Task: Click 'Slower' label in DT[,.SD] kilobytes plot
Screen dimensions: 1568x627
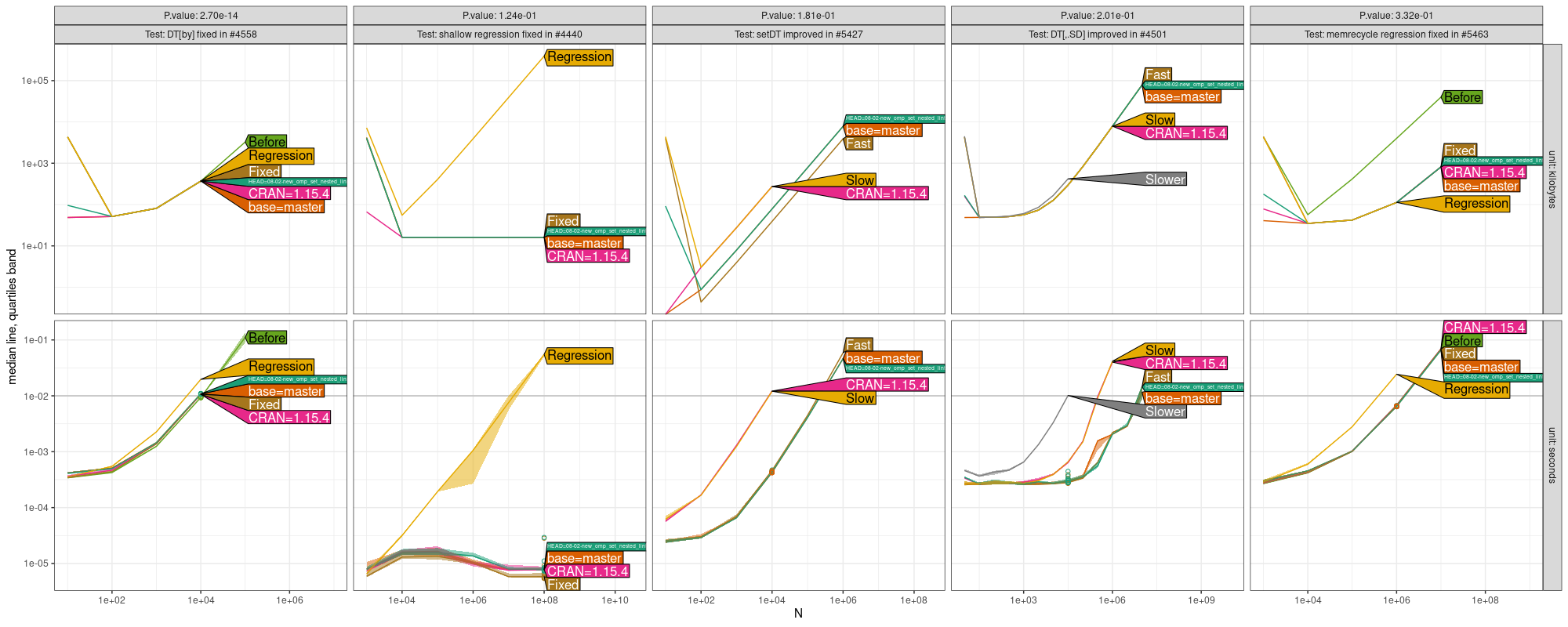Action: point(1165,179)
